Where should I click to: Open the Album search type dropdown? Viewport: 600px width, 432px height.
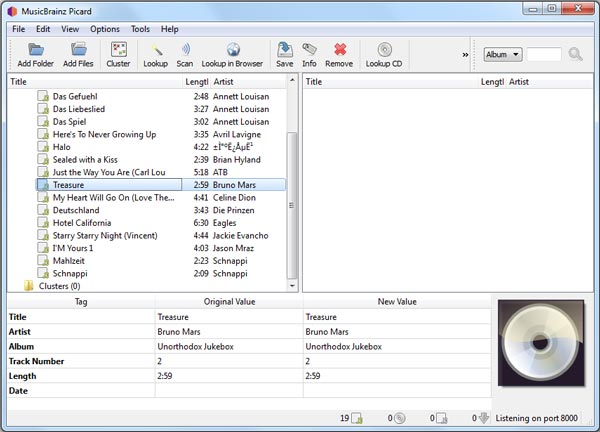(502, 54)
